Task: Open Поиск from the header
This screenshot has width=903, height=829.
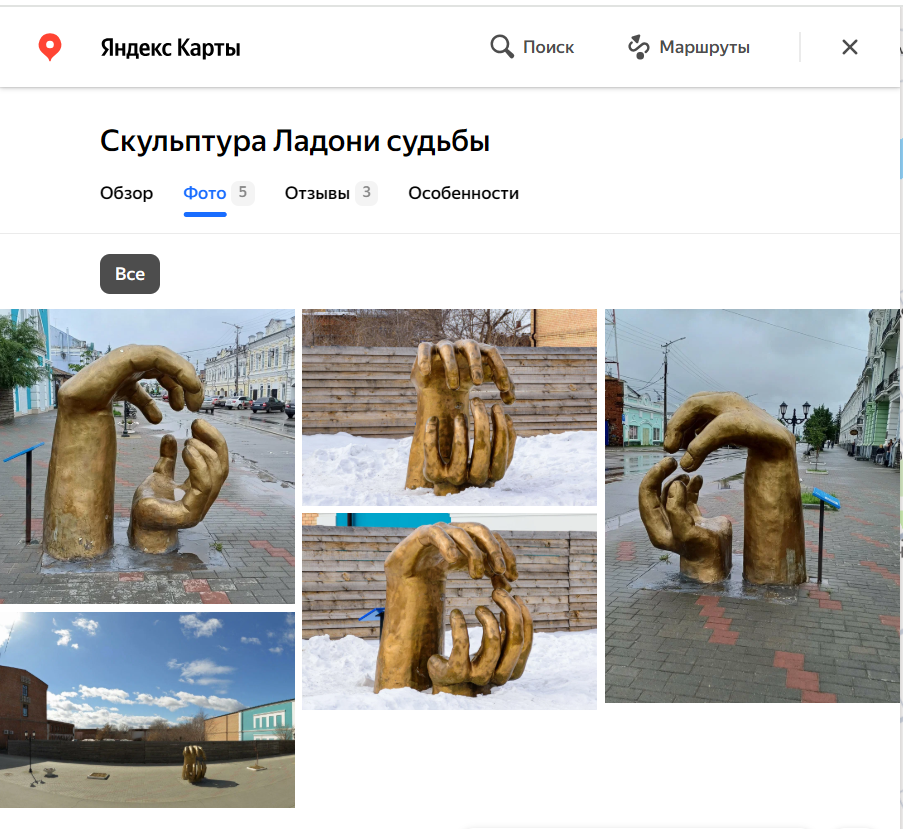Action: coord(548,47)
